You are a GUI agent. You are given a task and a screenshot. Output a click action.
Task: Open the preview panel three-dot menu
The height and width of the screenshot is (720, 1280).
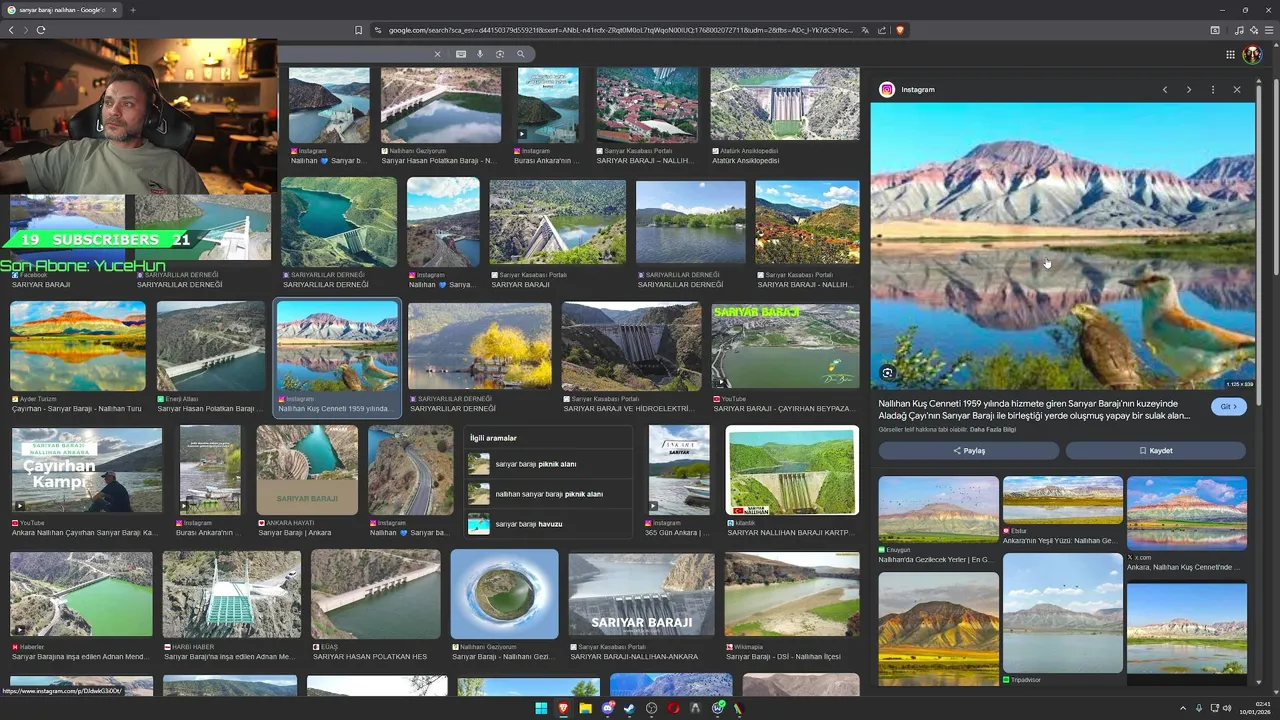click(1213, 90)
